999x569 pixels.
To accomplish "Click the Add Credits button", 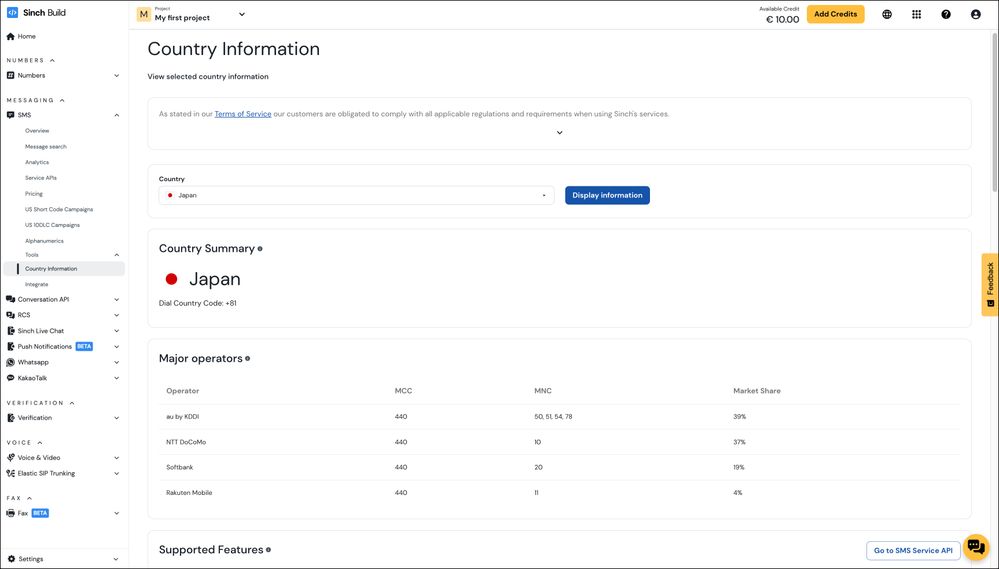I will (x=835, y=14).
